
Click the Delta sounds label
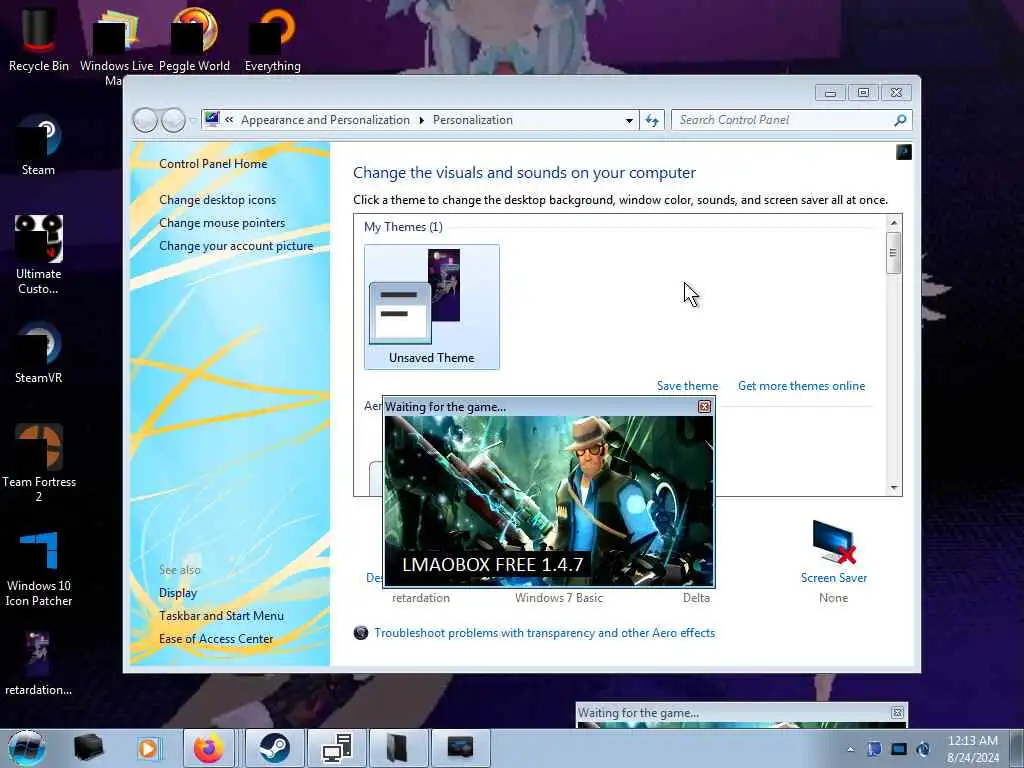click(x=696, y=598)
